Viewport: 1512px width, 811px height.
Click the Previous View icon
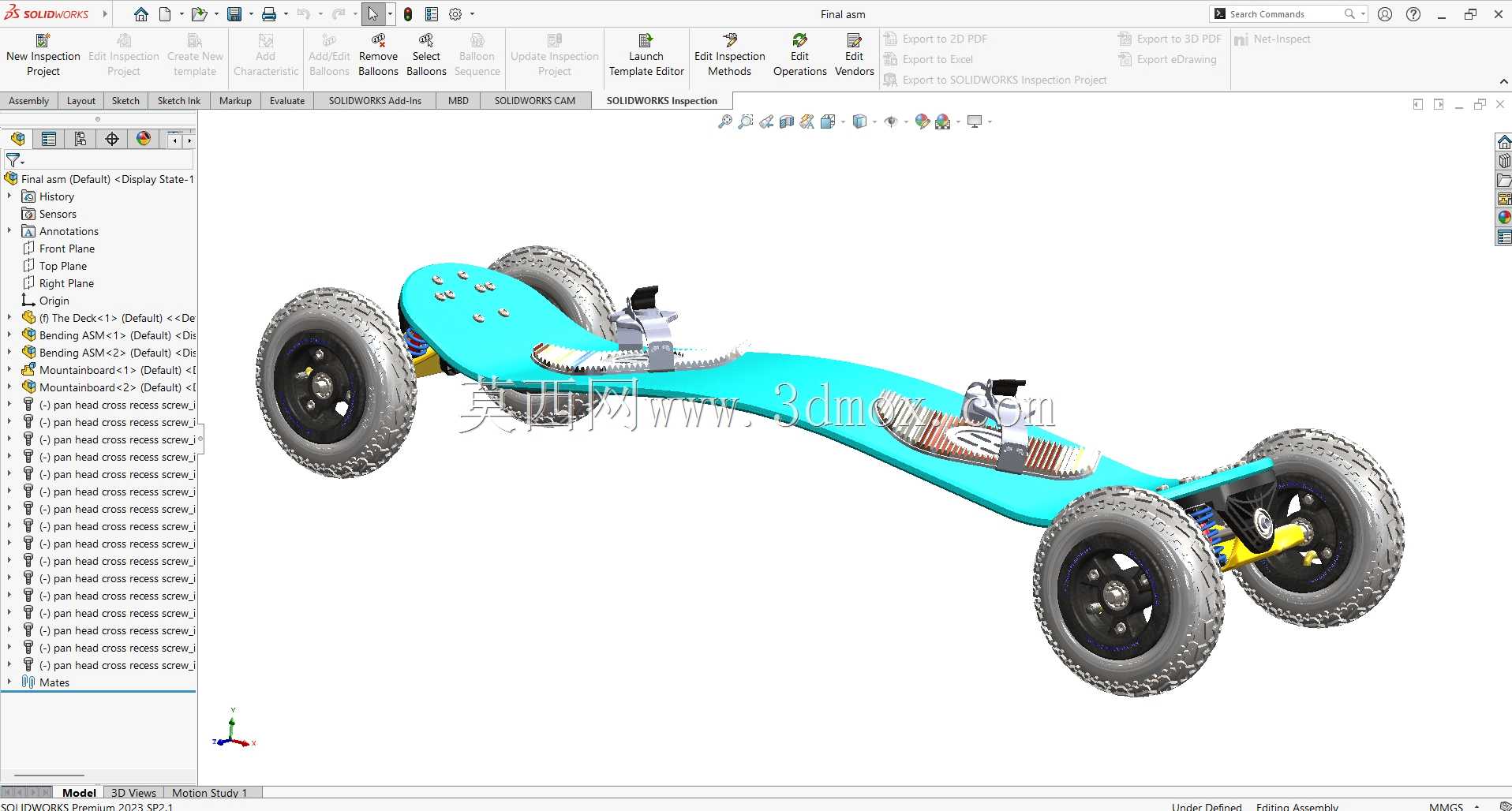(766, 121)
